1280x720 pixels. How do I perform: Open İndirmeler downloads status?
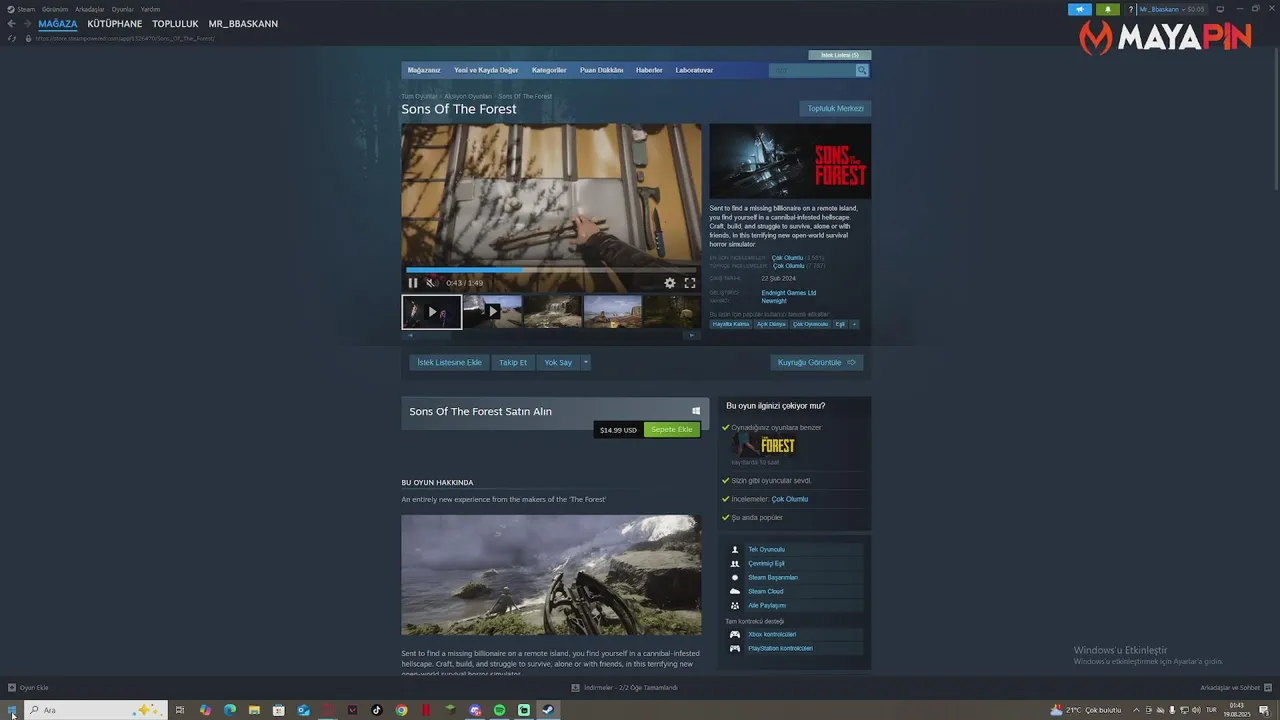pos(625,688)
